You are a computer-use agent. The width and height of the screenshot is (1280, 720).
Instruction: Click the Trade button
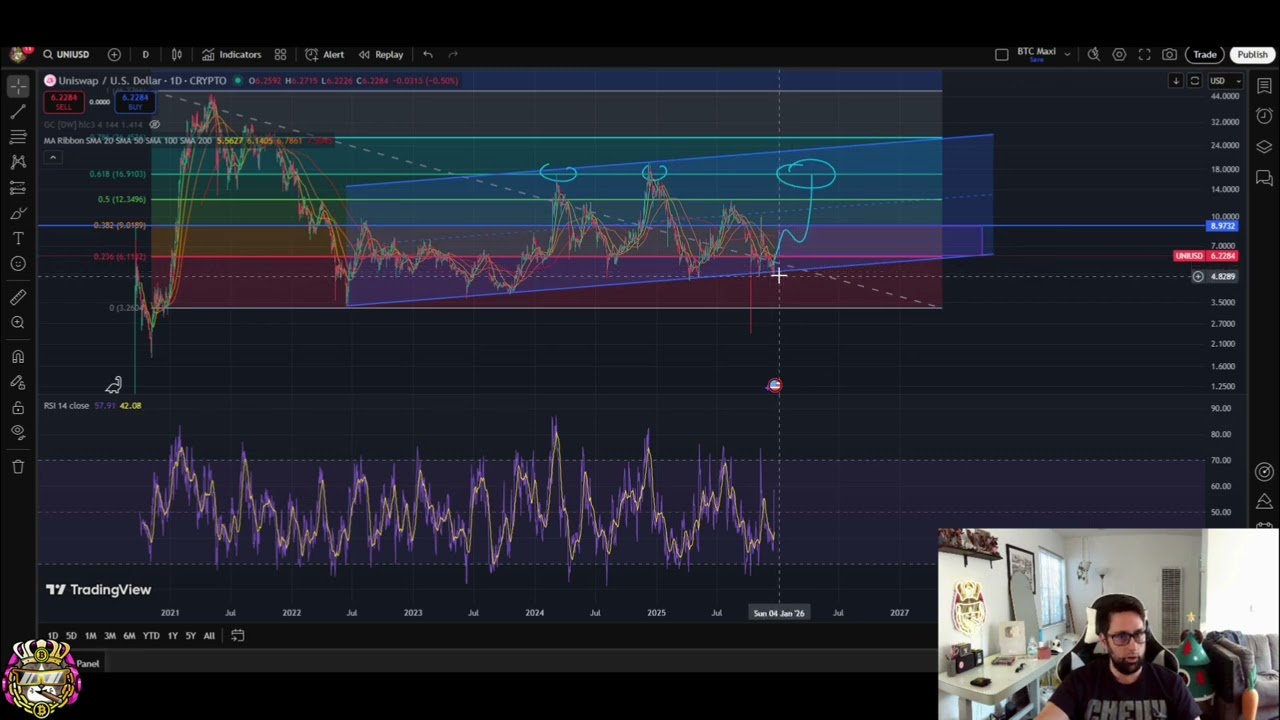[1204, 54]
